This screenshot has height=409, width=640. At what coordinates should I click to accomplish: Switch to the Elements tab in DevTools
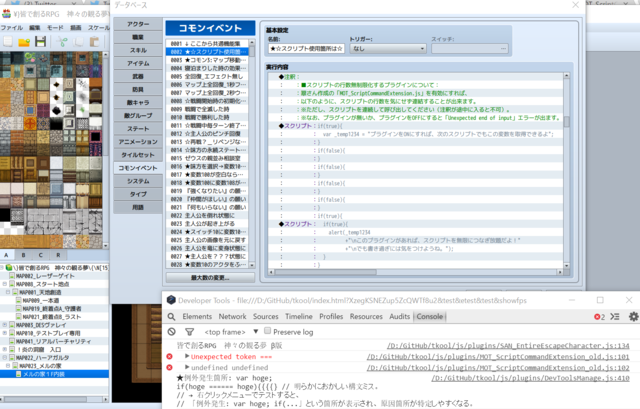[x=197, y=317]
